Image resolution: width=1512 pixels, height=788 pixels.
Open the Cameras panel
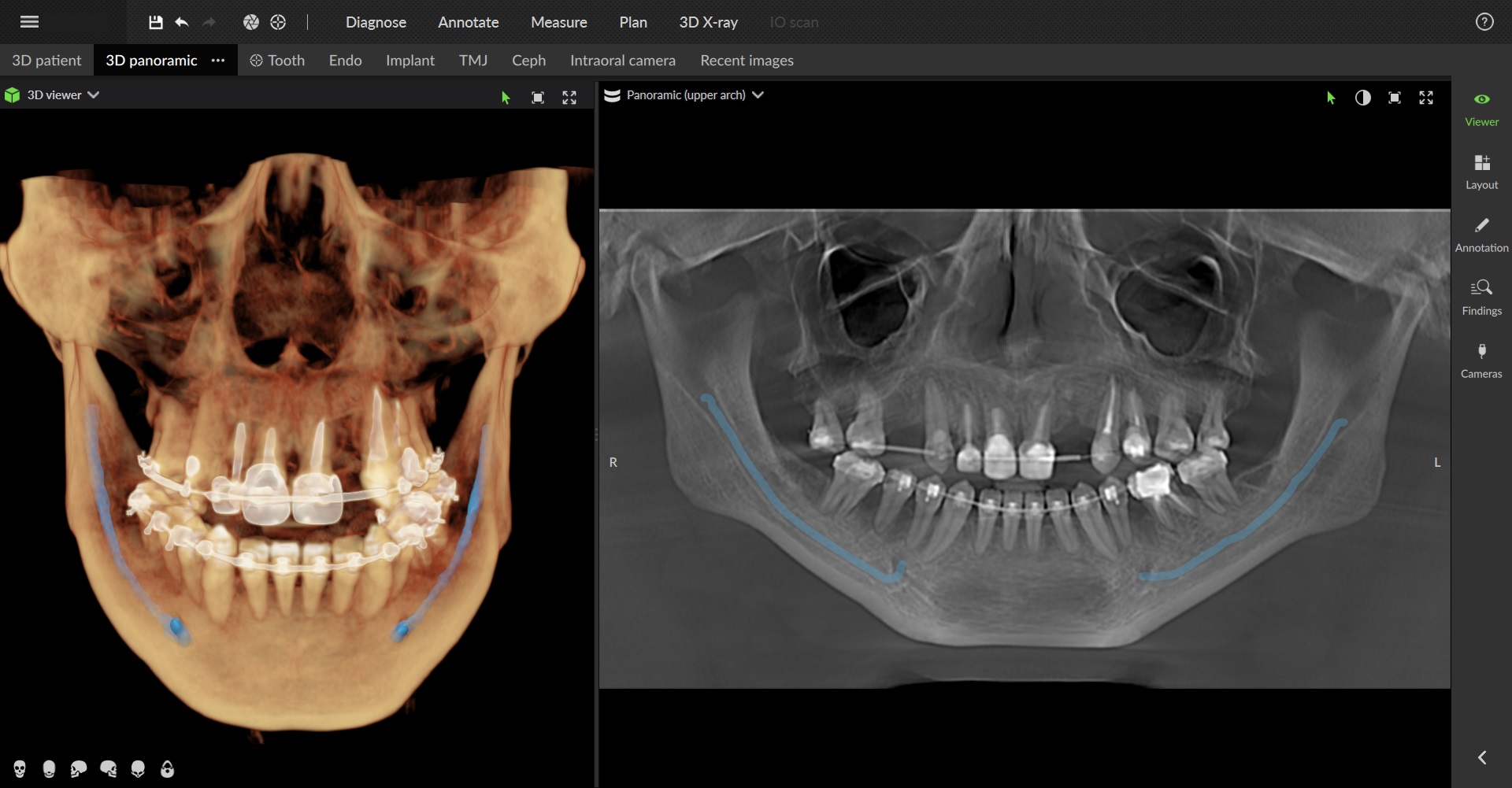click(x=1481, y=360)
